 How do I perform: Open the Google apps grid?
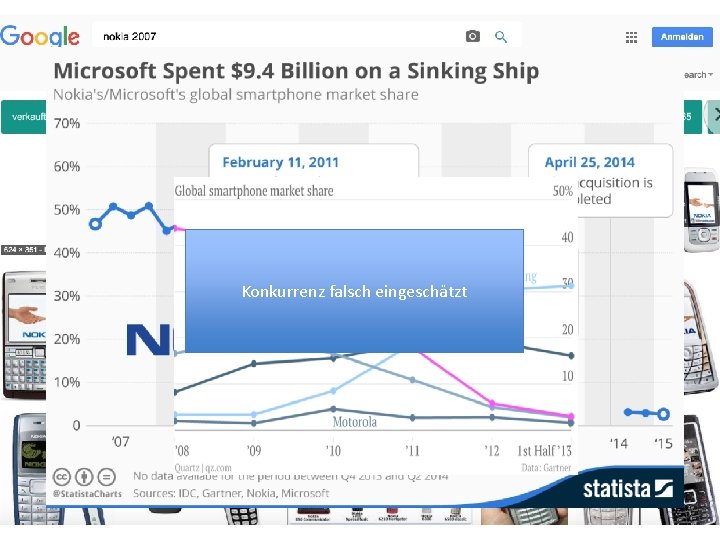pyautogui.click(x=631, y=37)
